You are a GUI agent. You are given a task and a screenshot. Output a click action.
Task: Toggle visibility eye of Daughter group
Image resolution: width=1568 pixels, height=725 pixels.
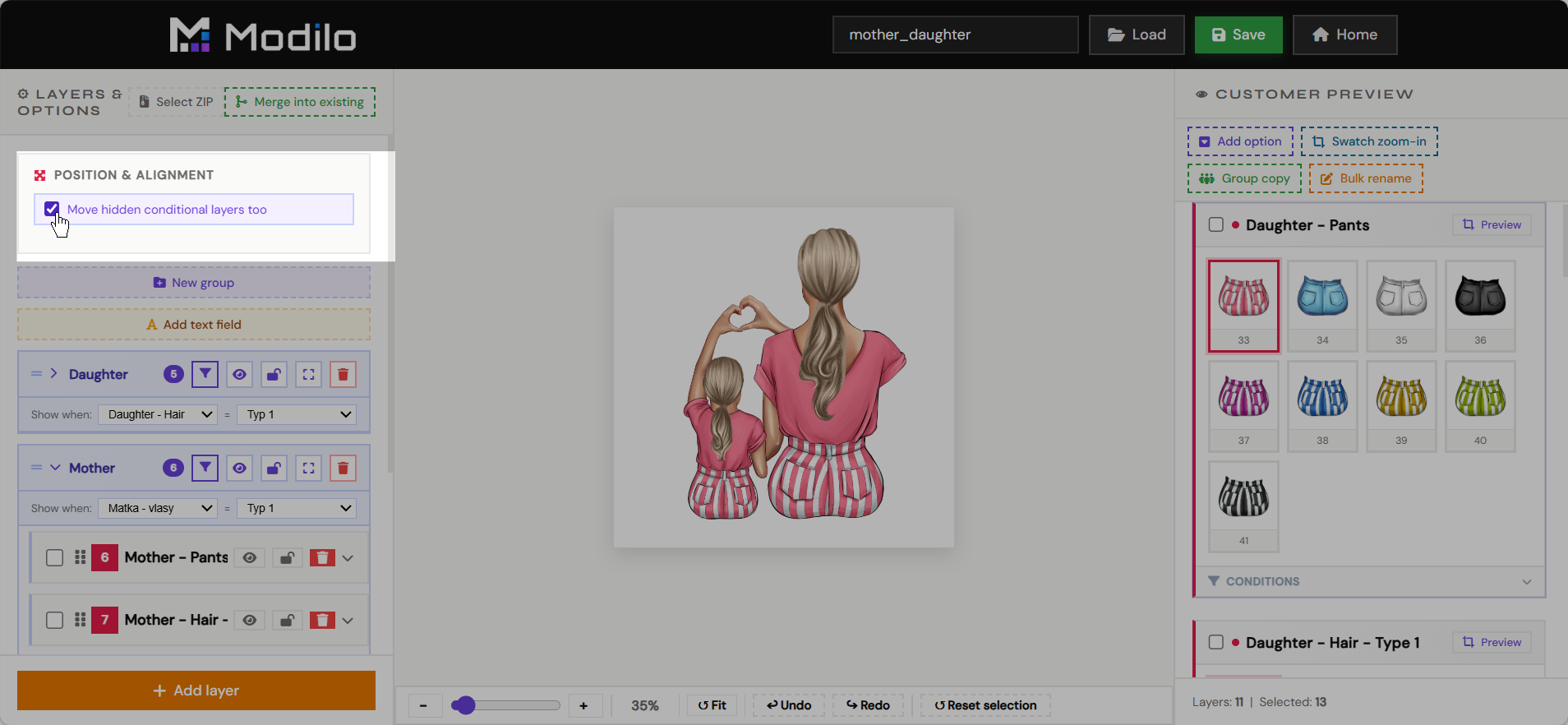point(239,374)
